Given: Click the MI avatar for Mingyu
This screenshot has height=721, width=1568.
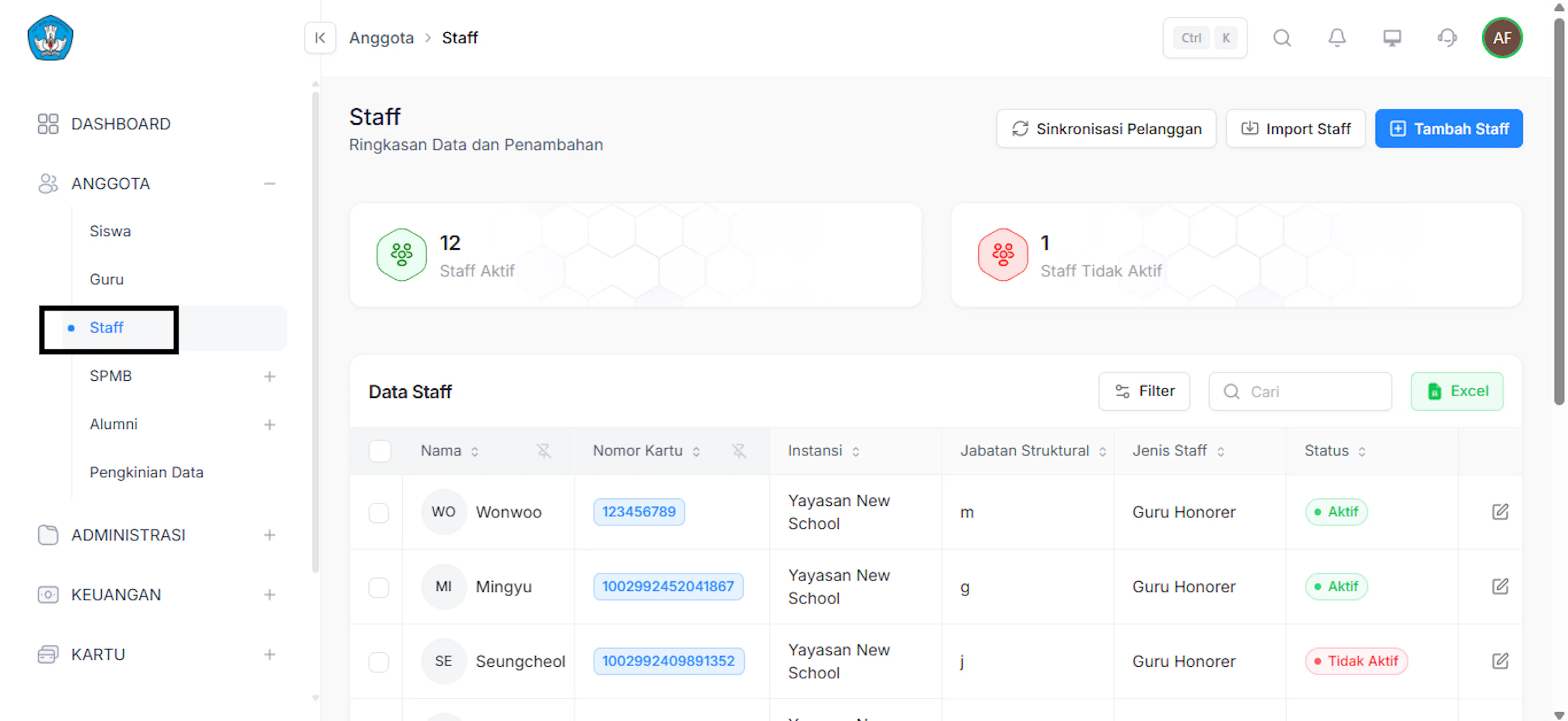Looking at the screenshot, I should (x=444, y=587).
